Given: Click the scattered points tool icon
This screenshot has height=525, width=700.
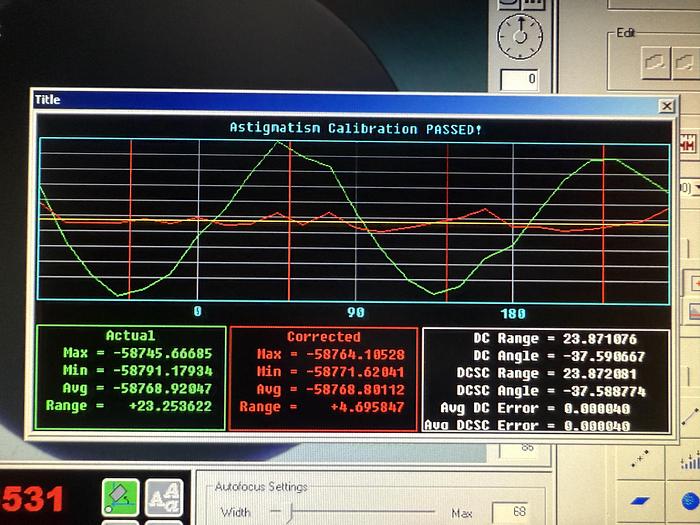Looking at the screenshot, I should 641,458.
